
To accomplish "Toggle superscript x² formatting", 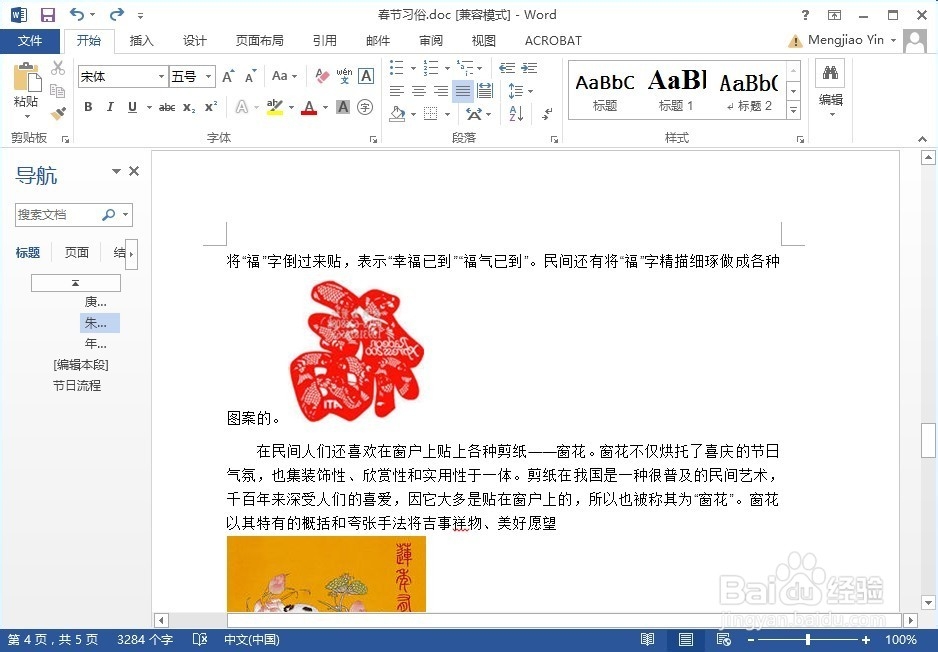I will point(211,107).
